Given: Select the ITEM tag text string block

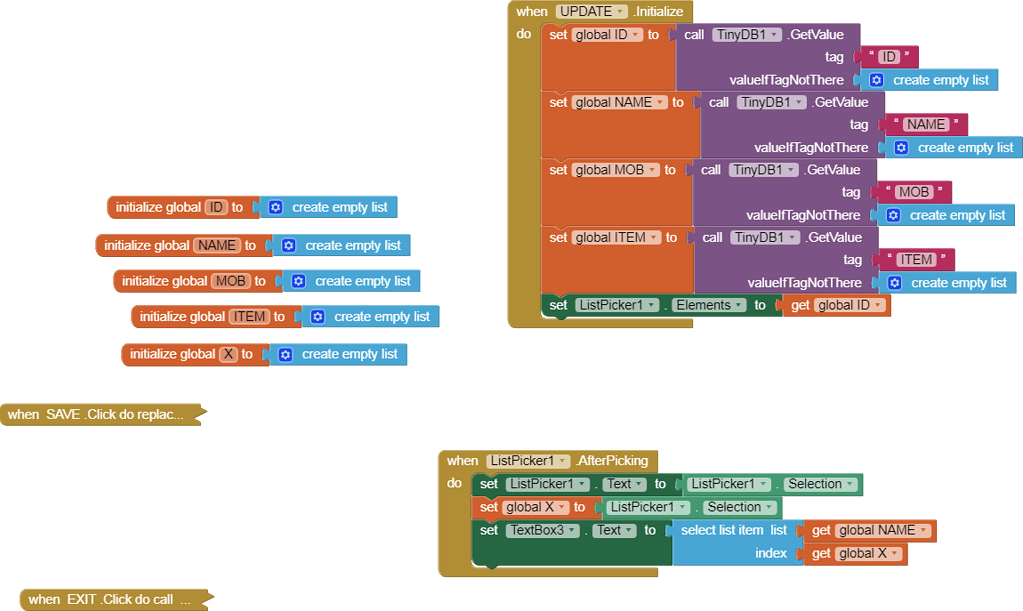Looking at the screenshot, I should [915, 259].
